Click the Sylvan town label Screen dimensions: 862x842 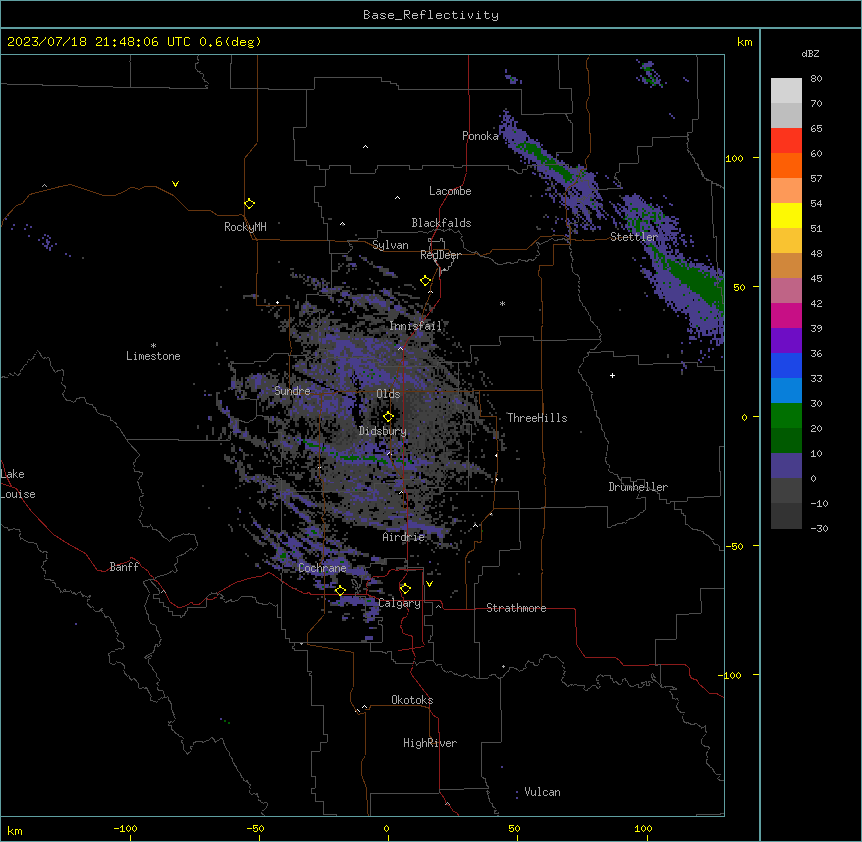pyautogui.click(x=390, y=246)
